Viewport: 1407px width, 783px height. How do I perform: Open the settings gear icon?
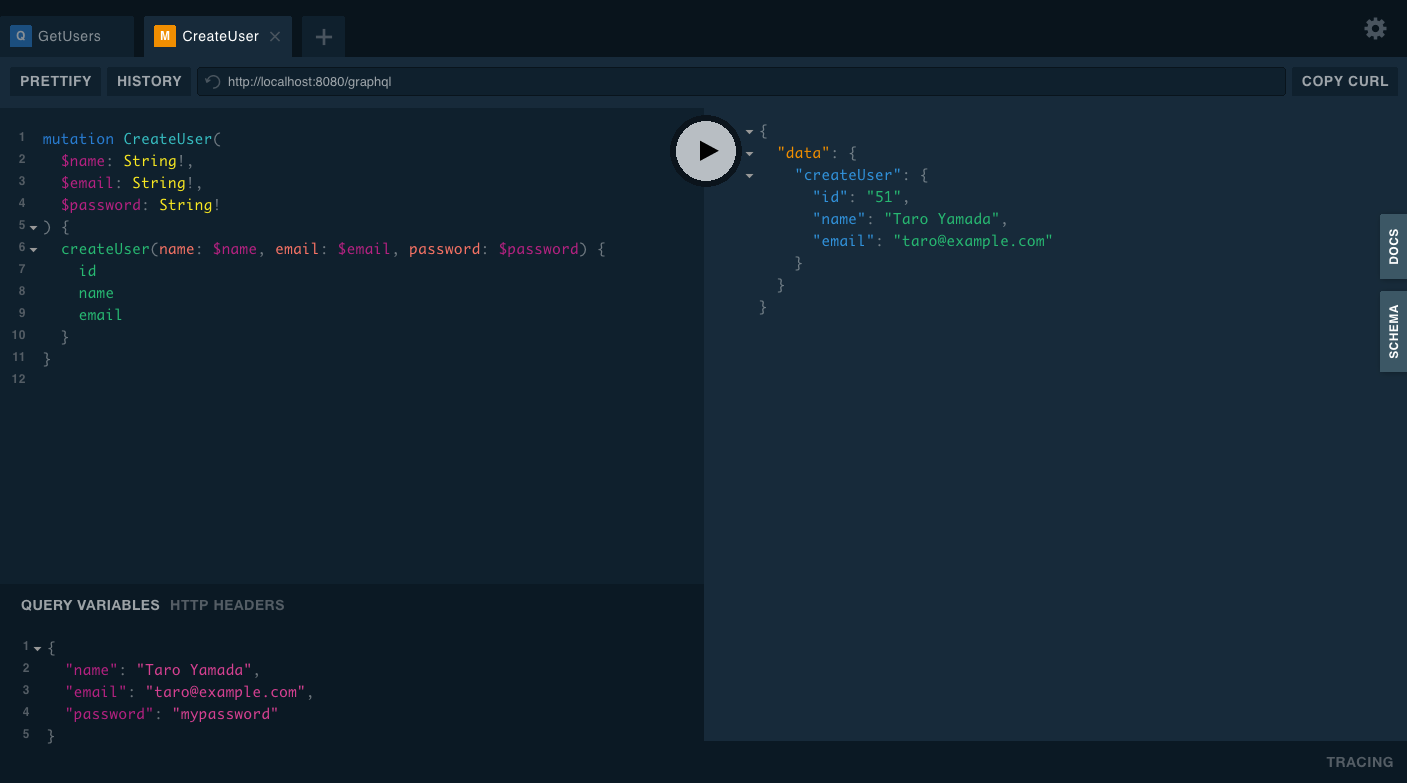(1375, 28)
